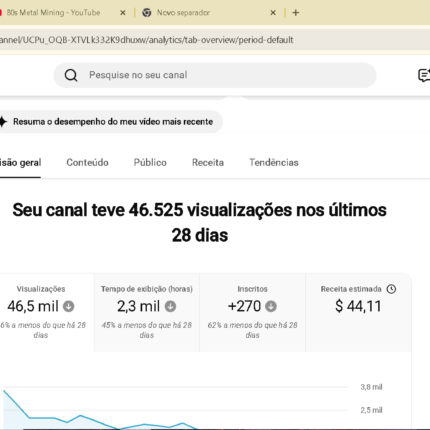Screen dimensions: 430x430
Task: Select the Inscritos +270 card
Action: [x=252, y=312]
